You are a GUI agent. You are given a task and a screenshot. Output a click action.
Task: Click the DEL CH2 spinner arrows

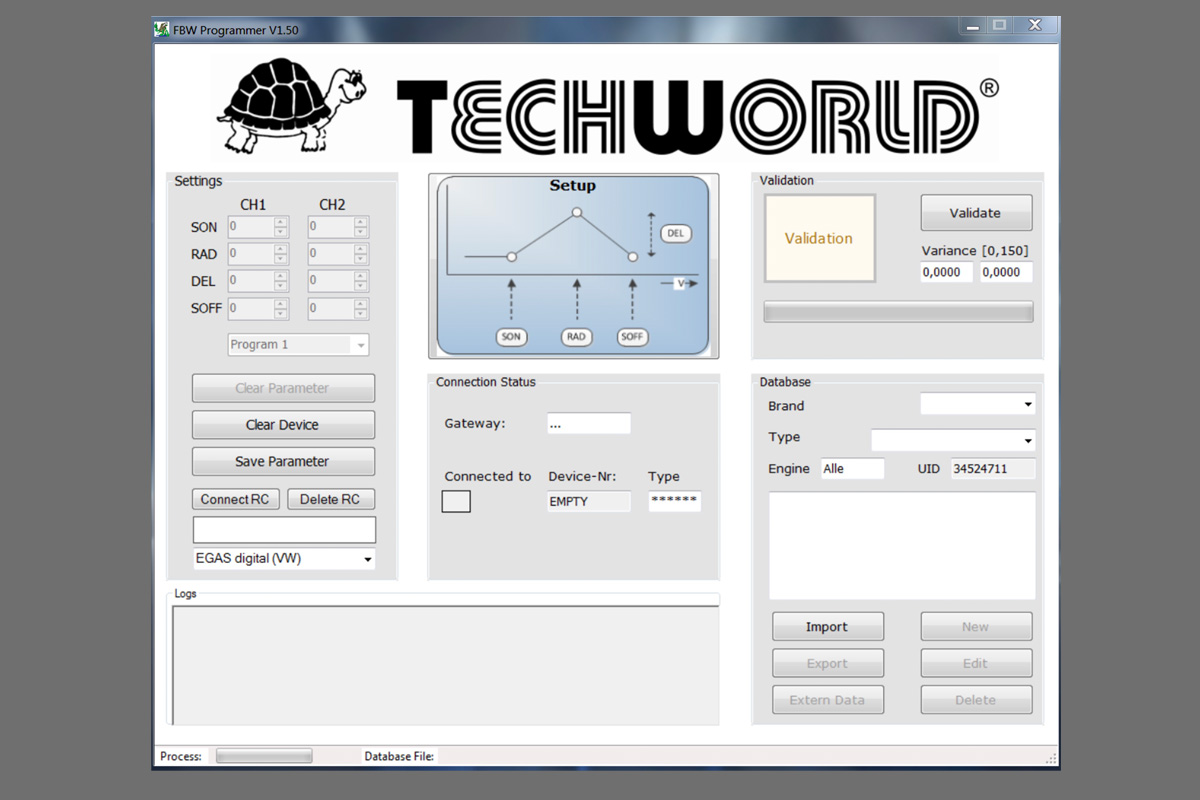[361, 281]
